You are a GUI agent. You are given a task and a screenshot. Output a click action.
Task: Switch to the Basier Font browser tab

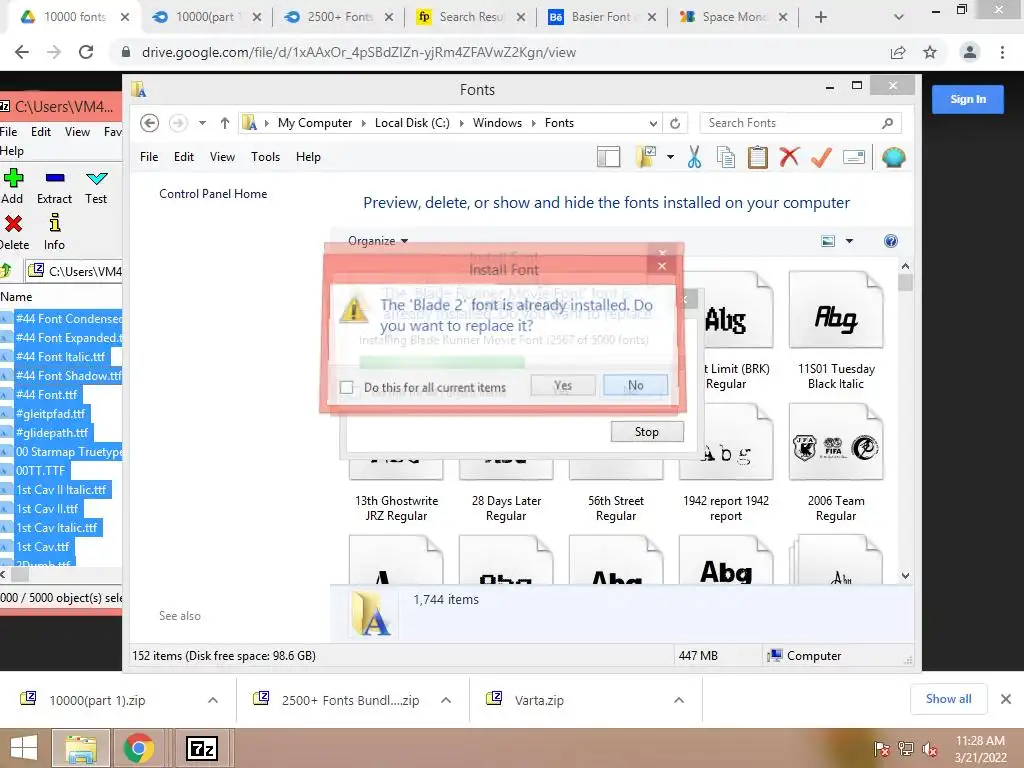point(601,17)
